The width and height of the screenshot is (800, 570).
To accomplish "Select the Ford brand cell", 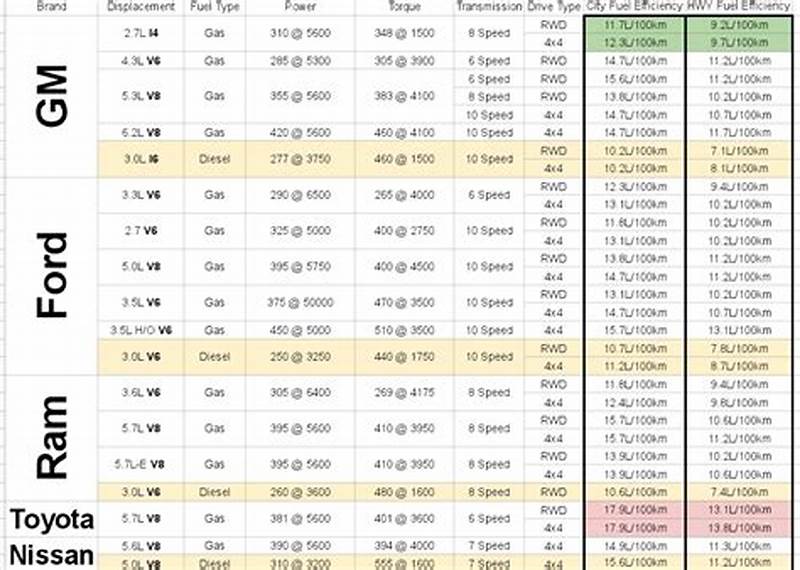I will tap(51, 276).
